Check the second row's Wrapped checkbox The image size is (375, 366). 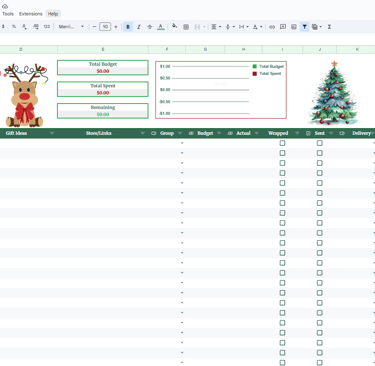tap(282, 153)
